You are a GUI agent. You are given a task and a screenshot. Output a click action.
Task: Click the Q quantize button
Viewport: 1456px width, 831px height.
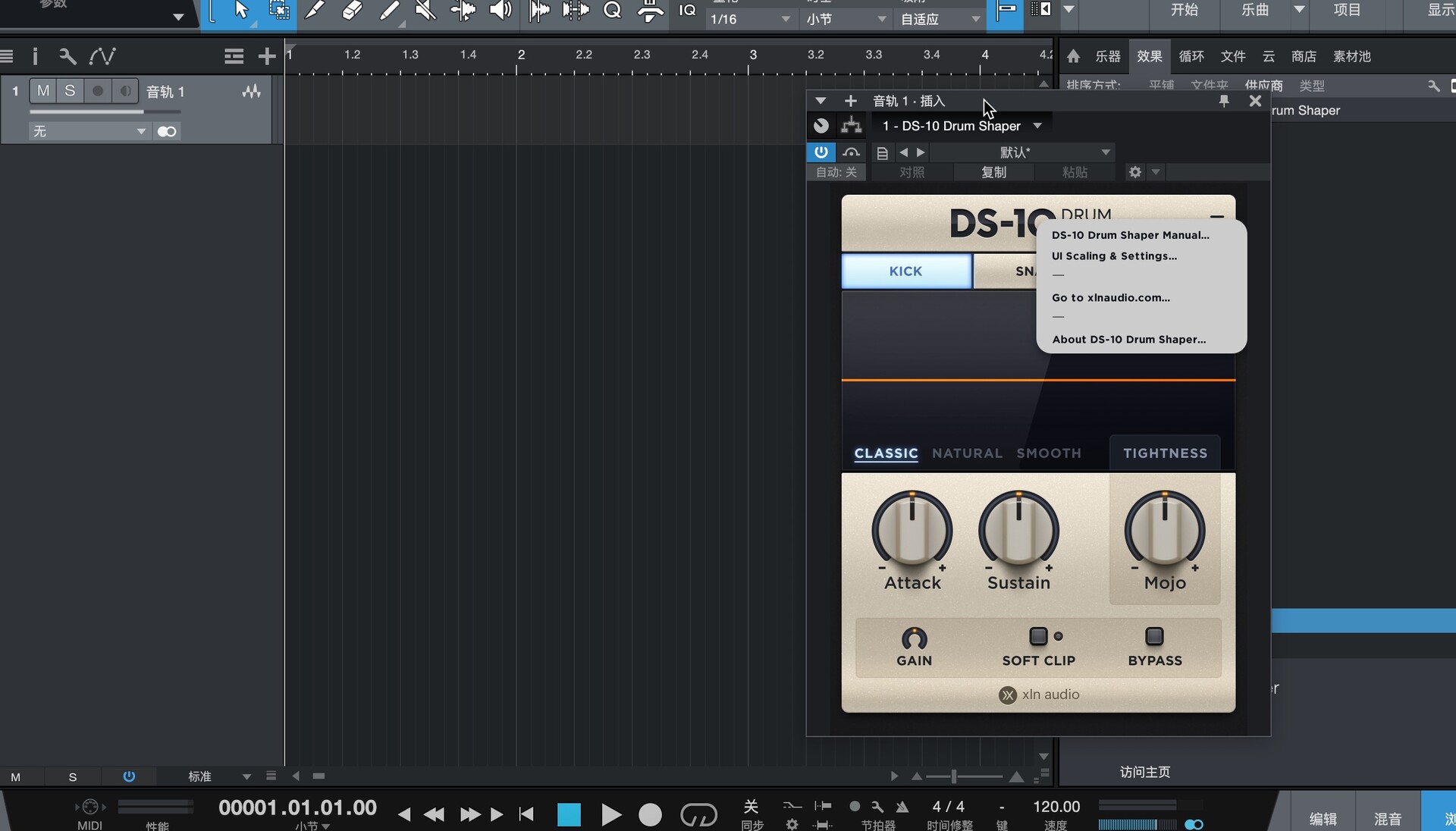(612, 10)
